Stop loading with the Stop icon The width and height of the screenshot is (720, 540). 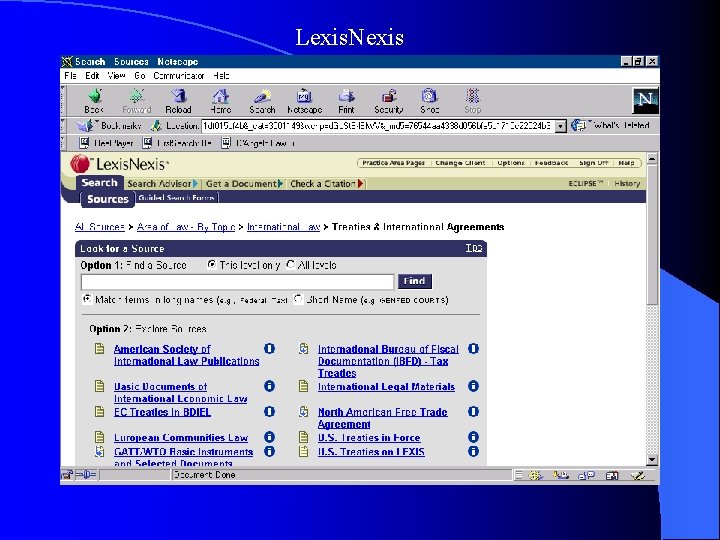click(x=472, y=101)
